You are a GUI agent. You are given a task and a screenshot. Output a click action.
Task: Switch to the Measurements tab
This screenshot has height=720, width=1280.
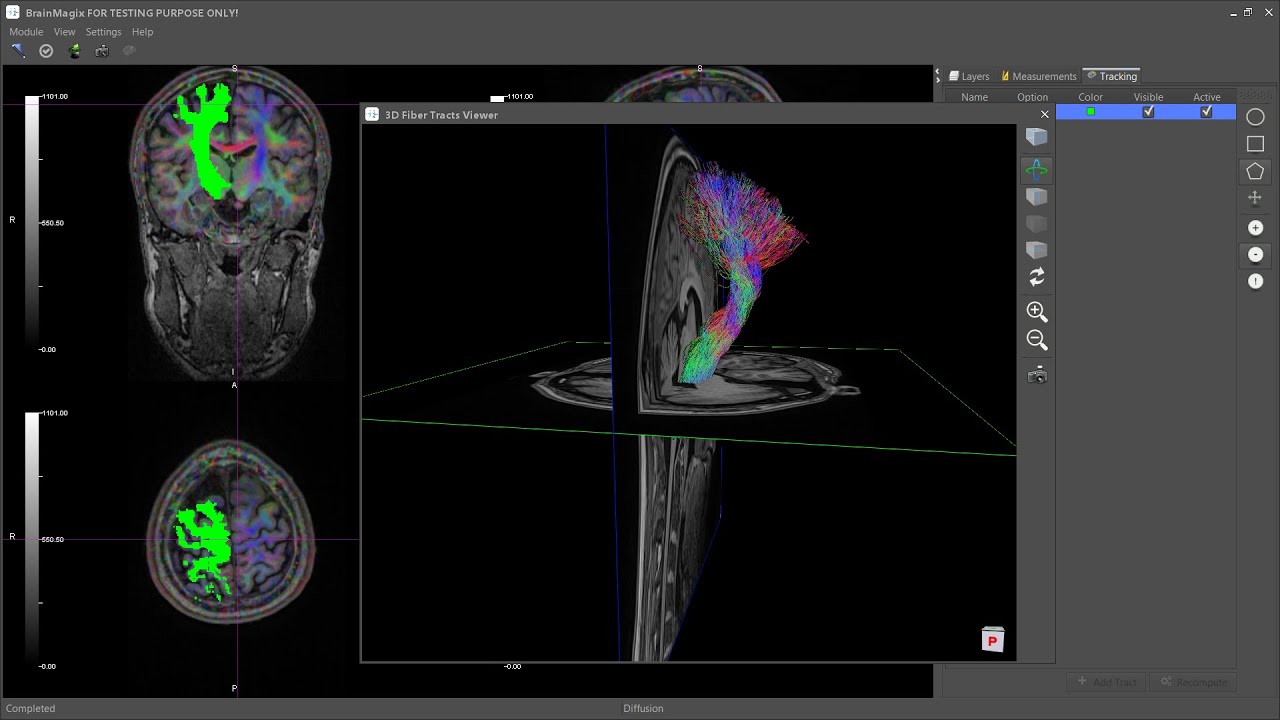pyautogui.click(x=1038, y=76)
